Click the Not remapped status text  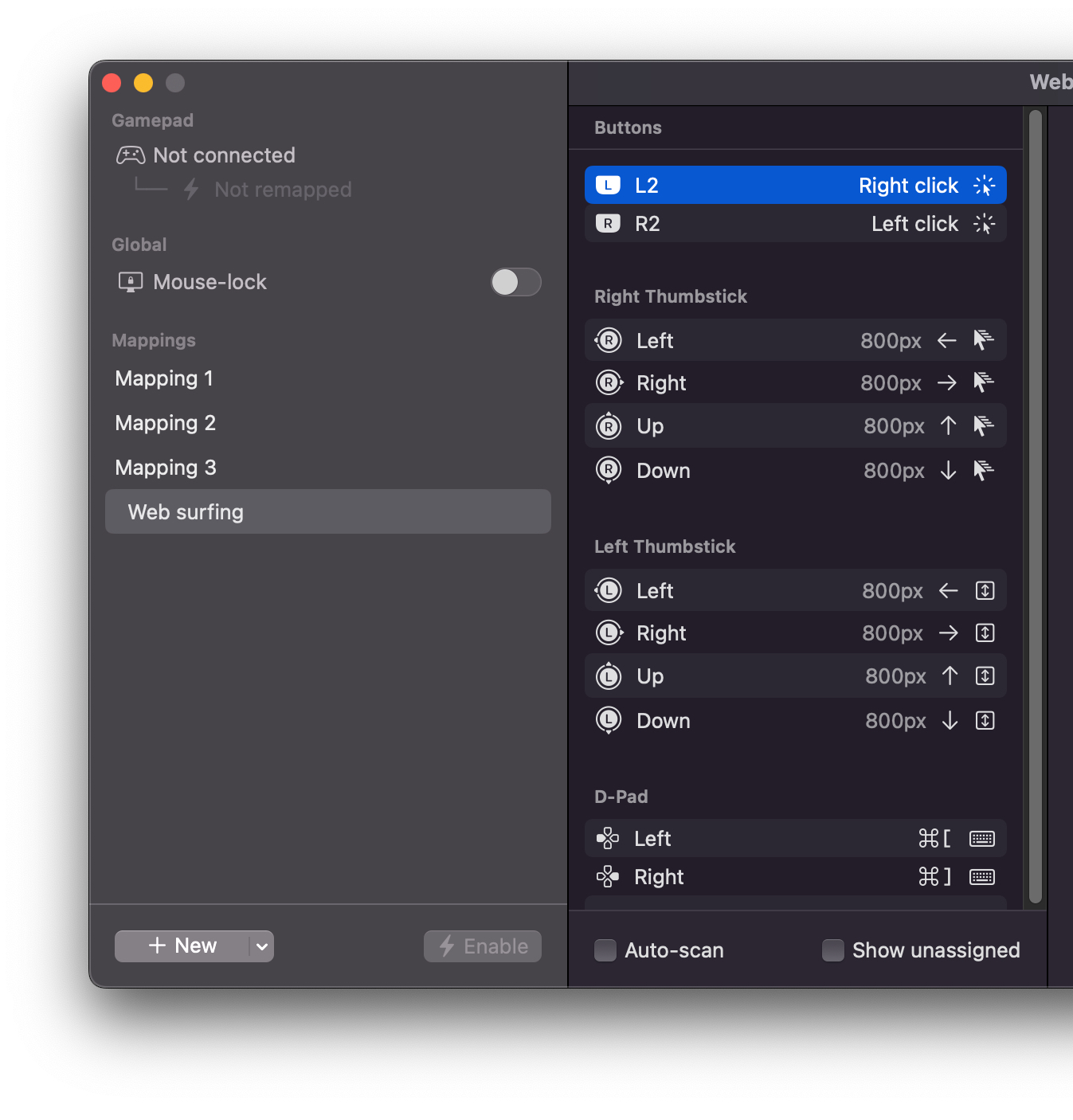(x=283, y=190)
